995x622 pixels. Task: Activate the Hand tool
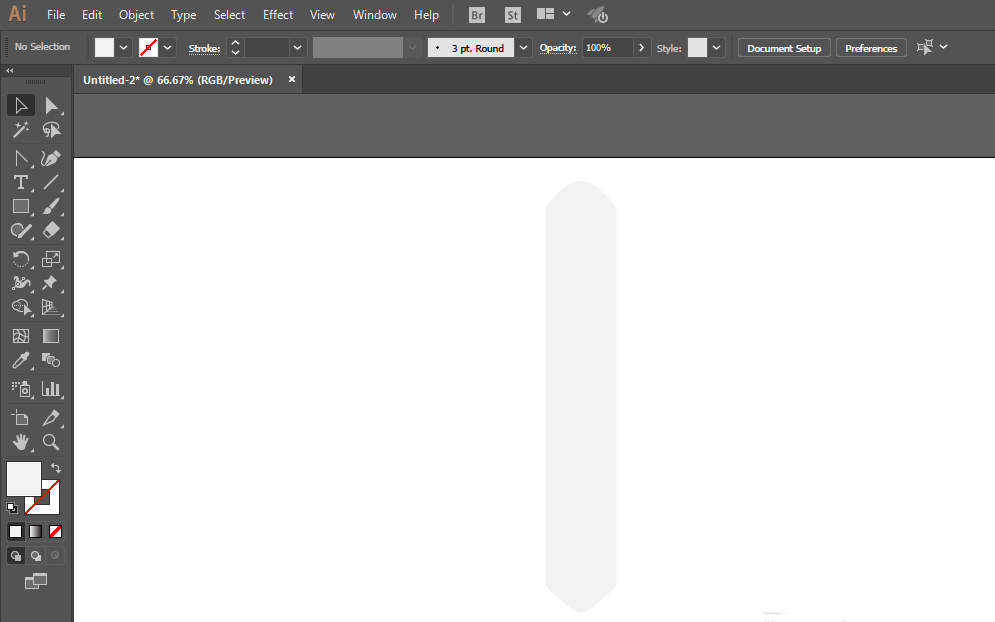coord(20,441)
